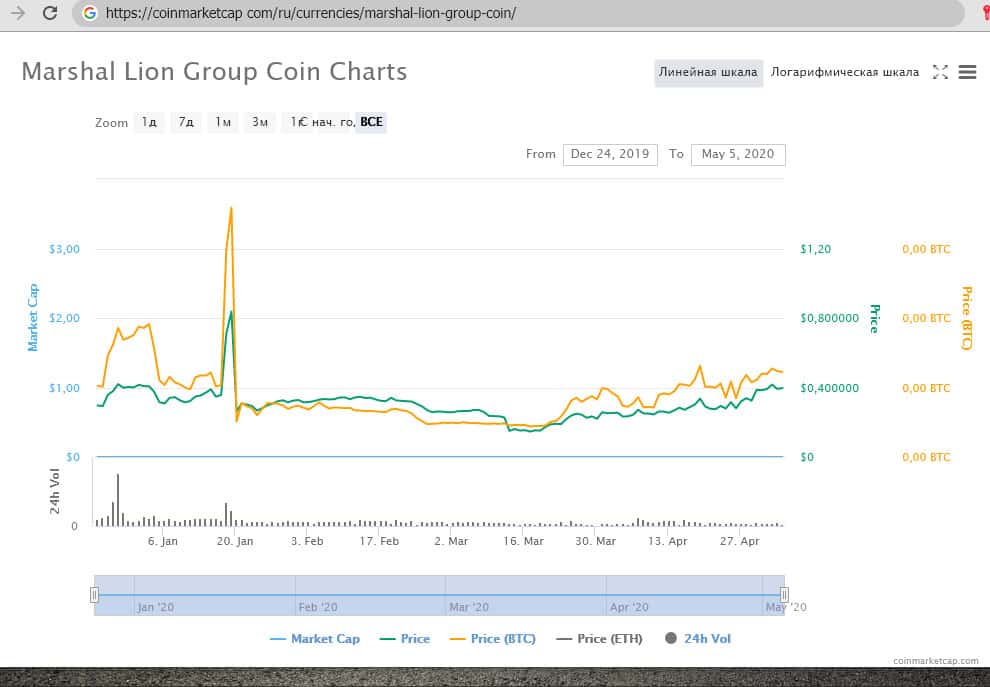Click the From date field

click(x=610, y=154)
